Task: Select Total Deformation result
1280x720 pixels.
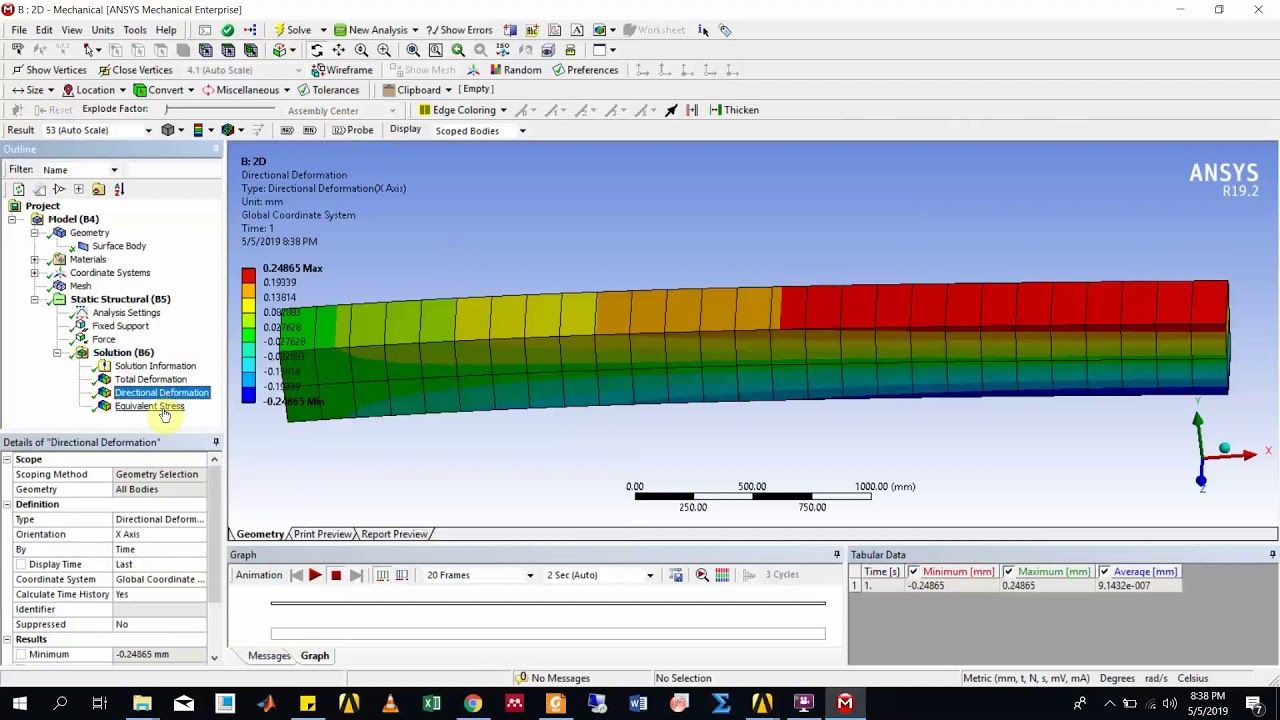Action: coord(150,379)
